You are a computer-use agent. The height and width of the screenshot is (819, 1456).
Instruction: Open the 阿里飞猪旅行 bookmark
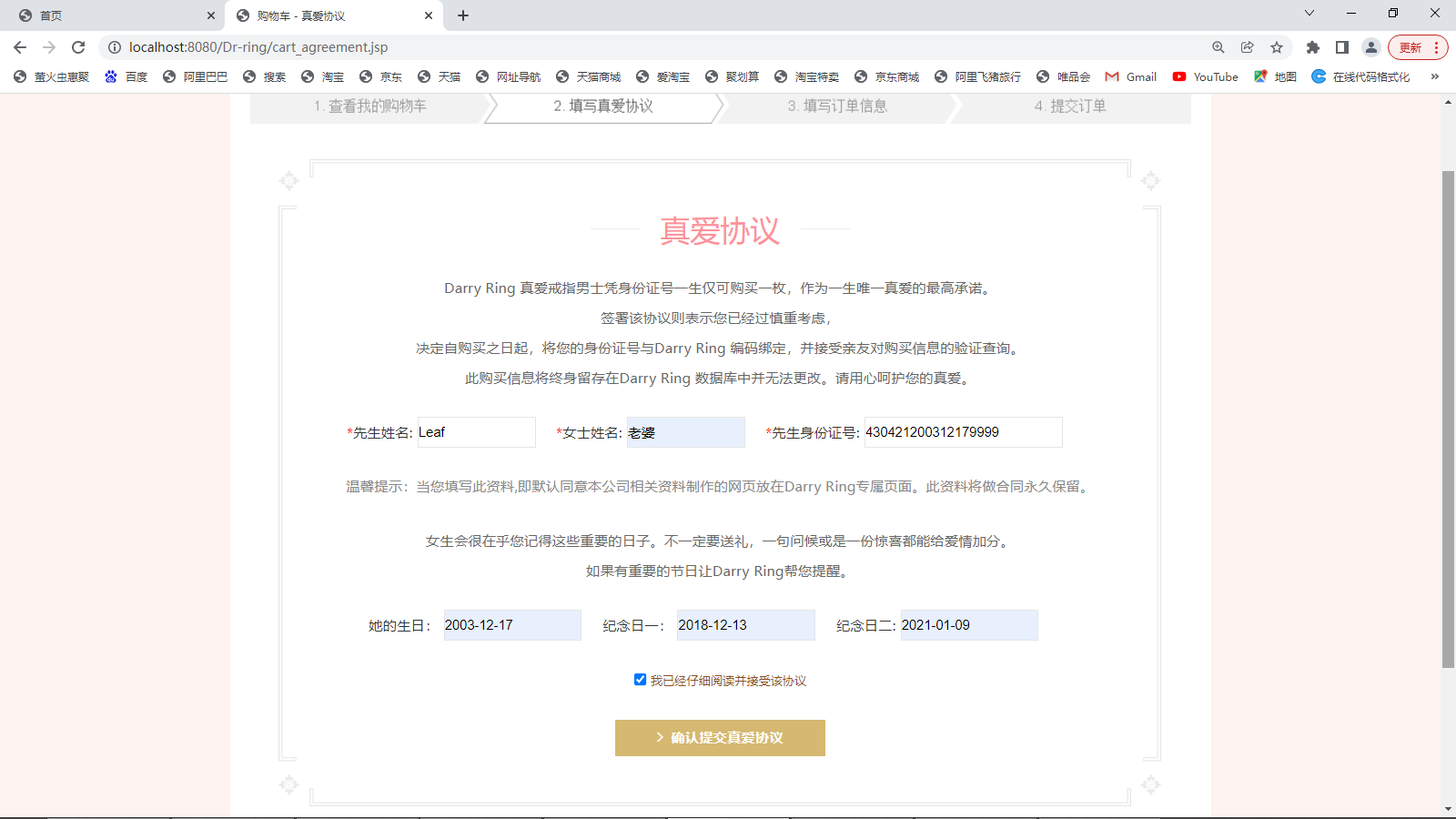(977, 77)
